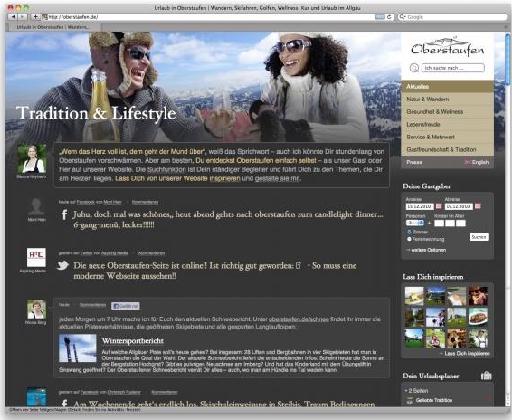Open the suitcase icon next to Dein Urlaubsplaner

[x=486, y=376]
